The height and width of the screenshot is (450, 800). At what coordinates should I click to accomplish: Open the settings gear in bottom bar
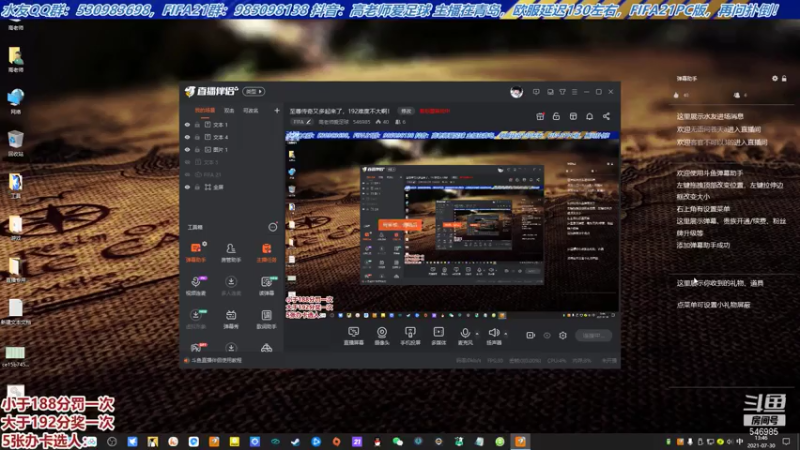coord(563,335)
